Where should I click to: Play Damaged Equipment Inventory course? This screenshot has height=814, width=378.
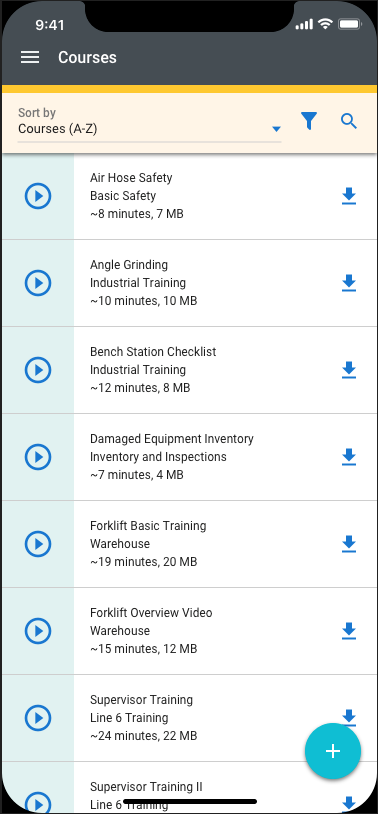38,457
